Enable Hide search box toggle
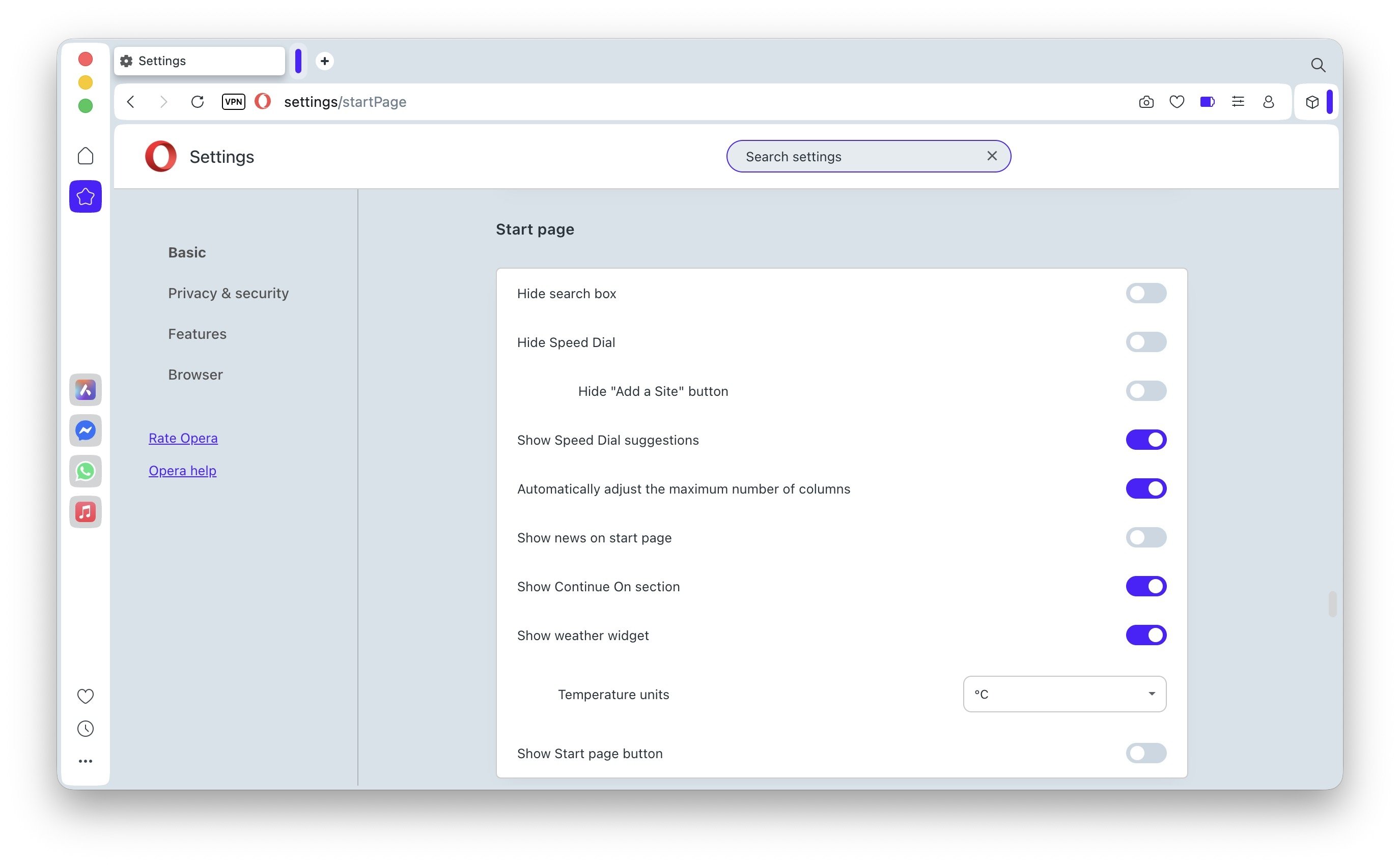This screenshot has width=1400, height=865. (1145, 294)
